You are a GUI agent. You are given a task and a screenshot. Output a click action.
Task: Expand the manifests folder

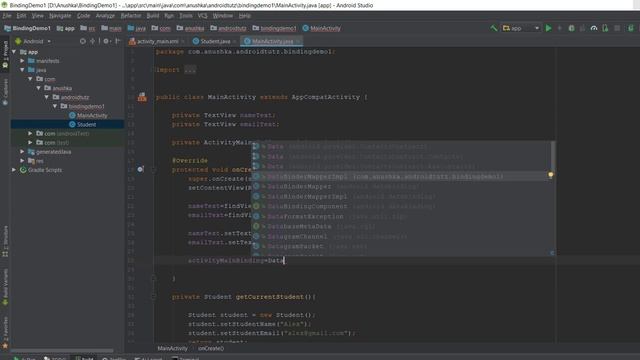pos(22,61)
